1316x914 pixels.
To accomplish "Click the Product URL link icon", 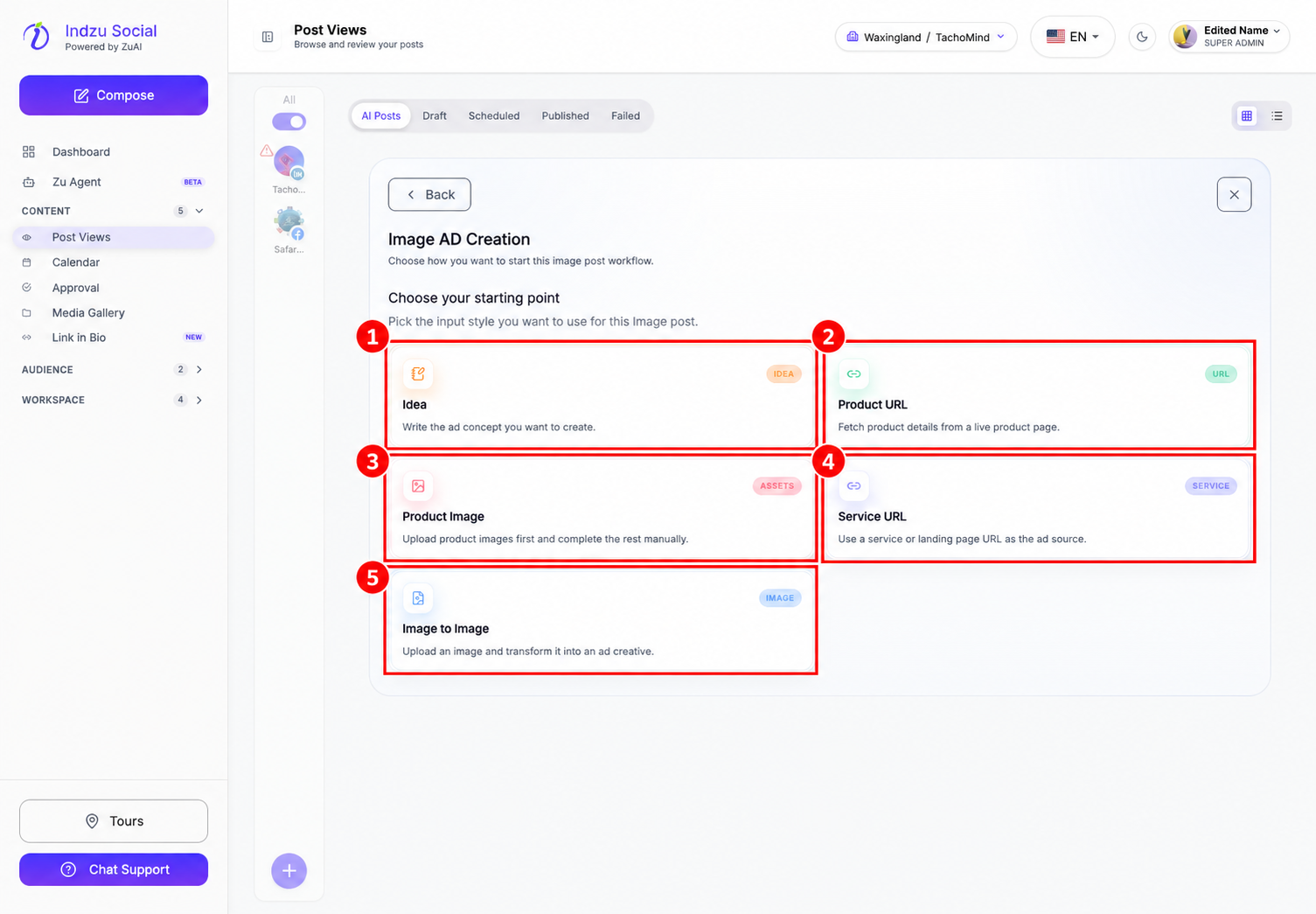I will [x=853, y=373].
